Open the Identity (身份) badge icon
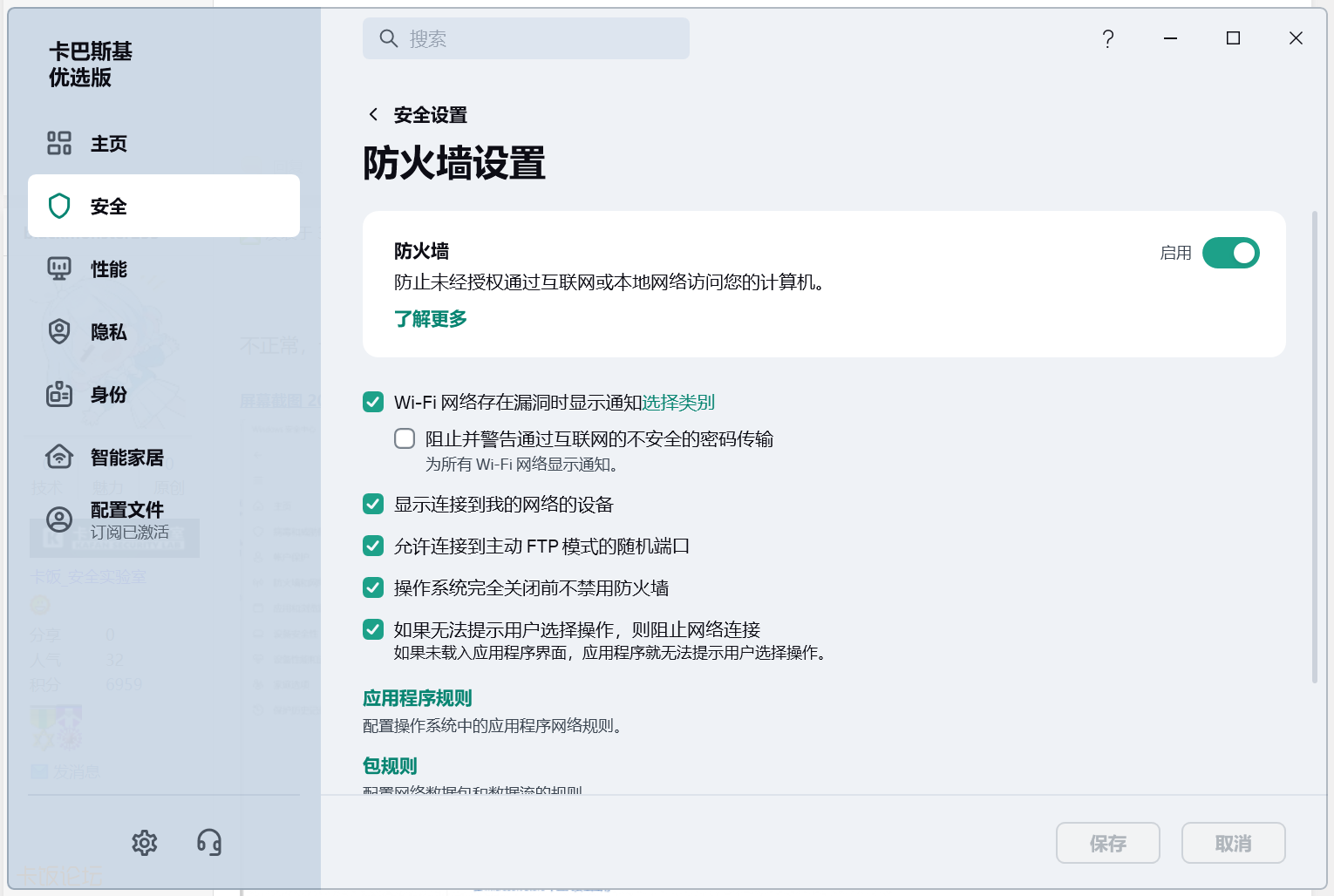 [x=59, y=394]
